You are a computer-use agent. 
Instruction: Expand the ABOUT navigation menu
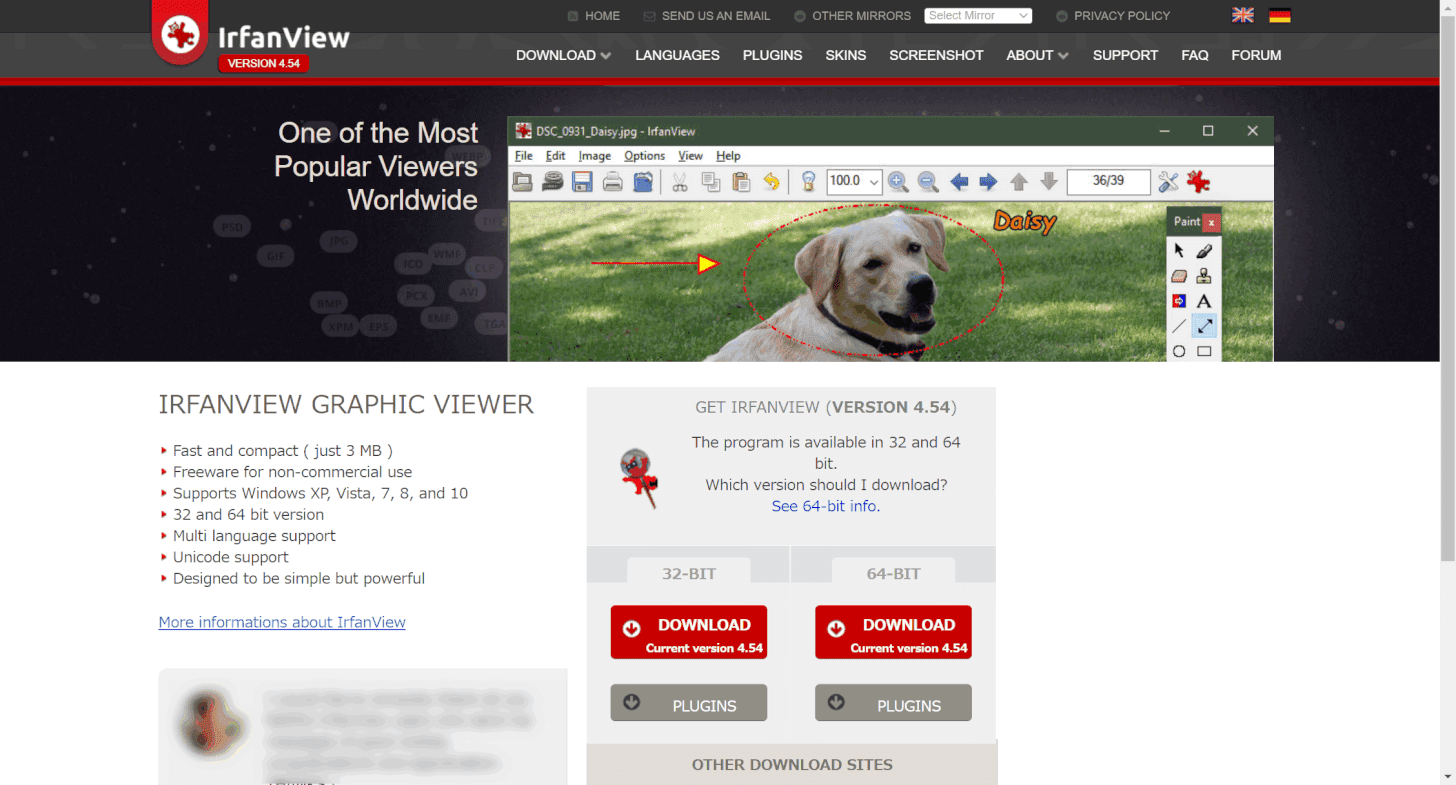tap(1037, 55)
